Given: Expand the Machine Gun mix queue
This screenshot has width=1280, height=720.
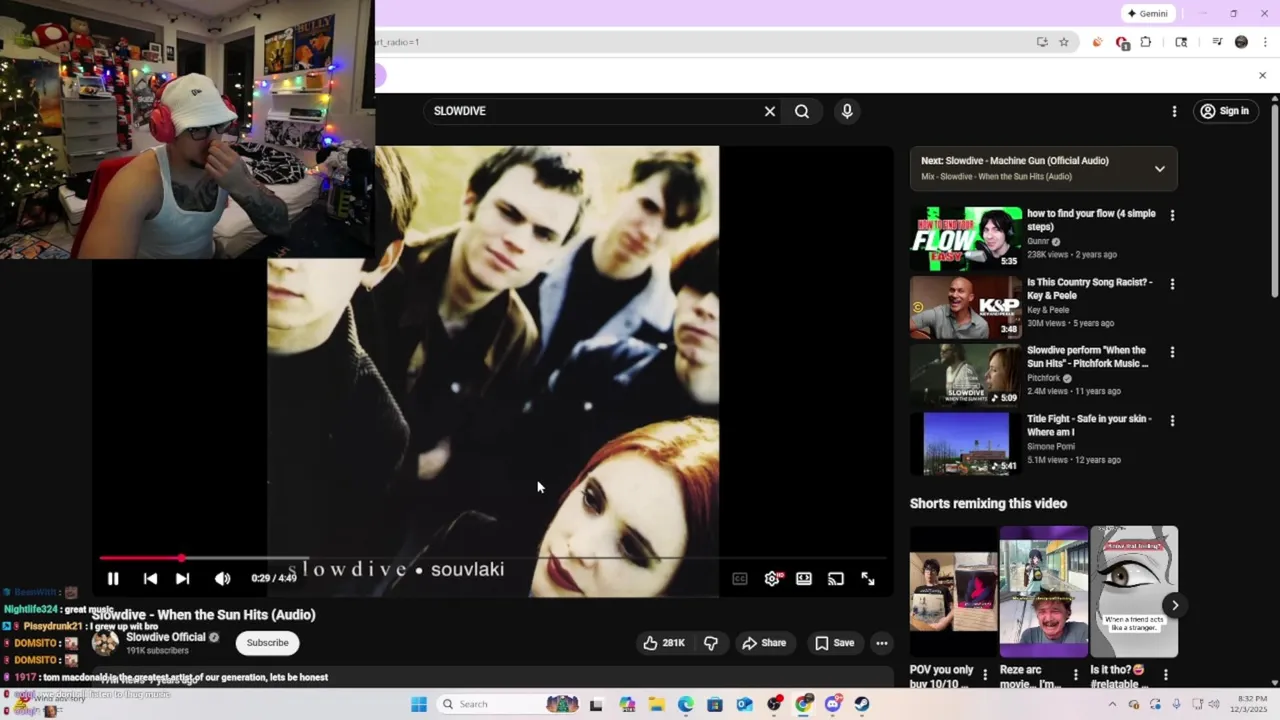Looking at the screenshot, I should pyautogui.click(x=1160, y=168).
